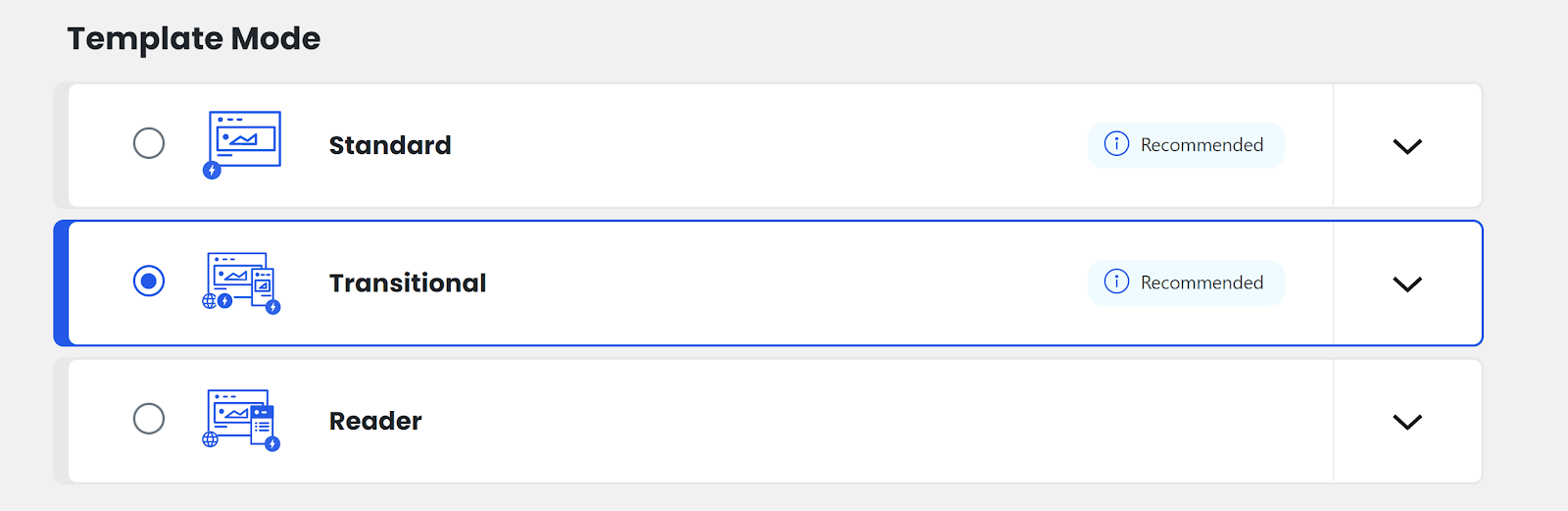
Task: Expand the Reader mode details chevron
Action: coord(1407,422)
